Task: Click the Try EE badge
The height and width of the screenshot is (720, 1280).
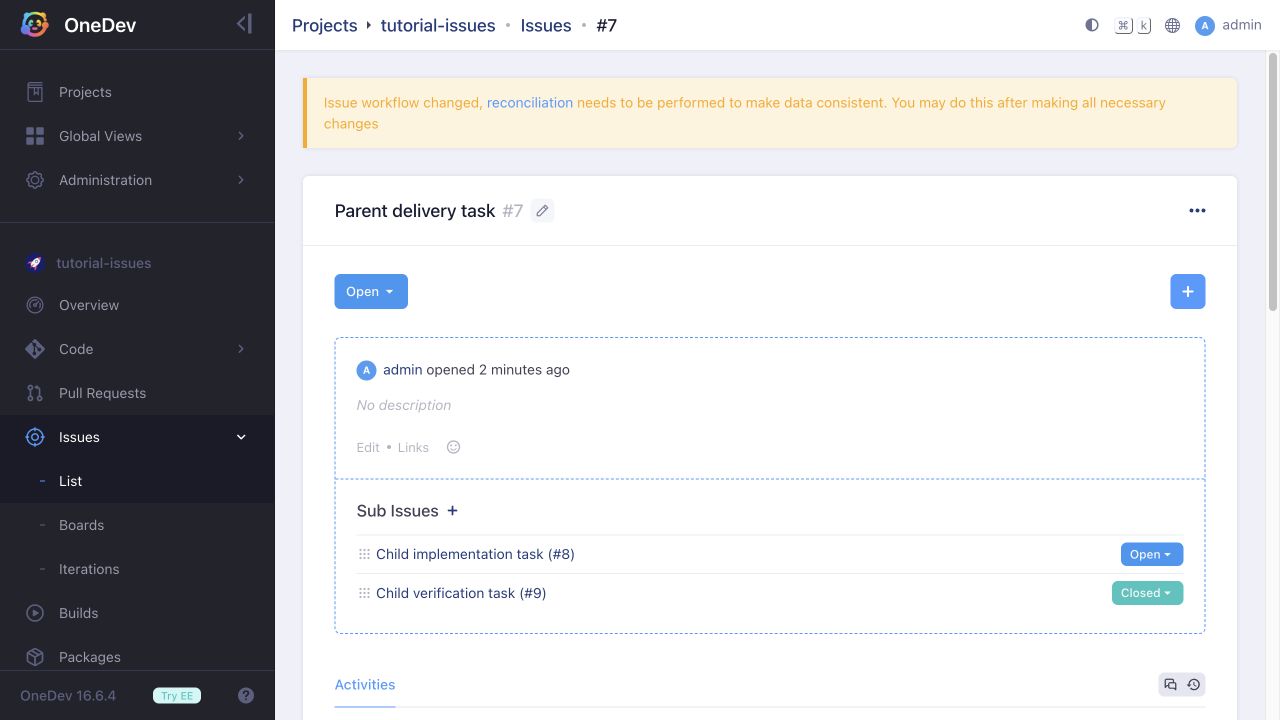Action: 177,696
